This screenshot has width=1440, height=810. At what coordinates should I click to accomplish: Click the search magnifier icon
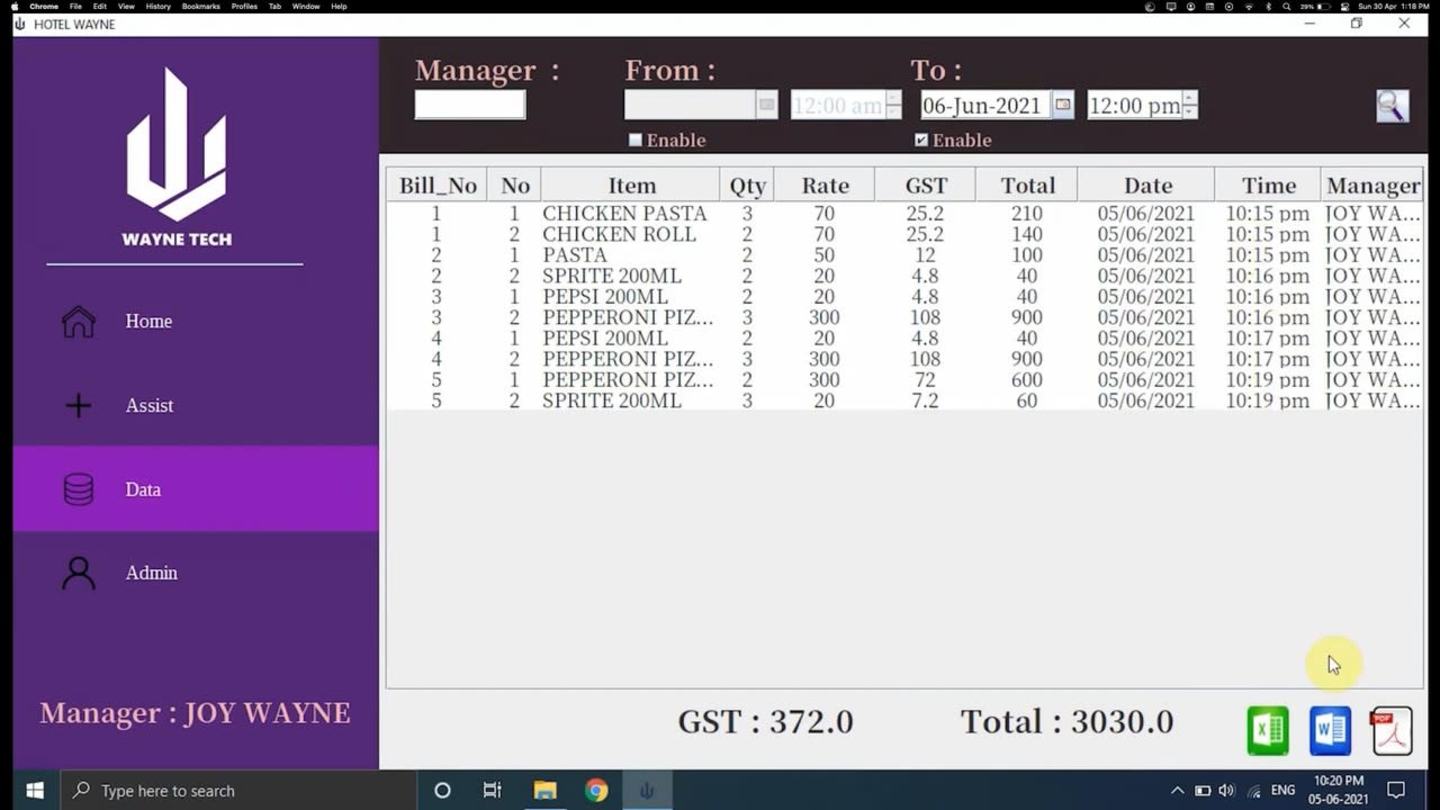pos(1392,105)
